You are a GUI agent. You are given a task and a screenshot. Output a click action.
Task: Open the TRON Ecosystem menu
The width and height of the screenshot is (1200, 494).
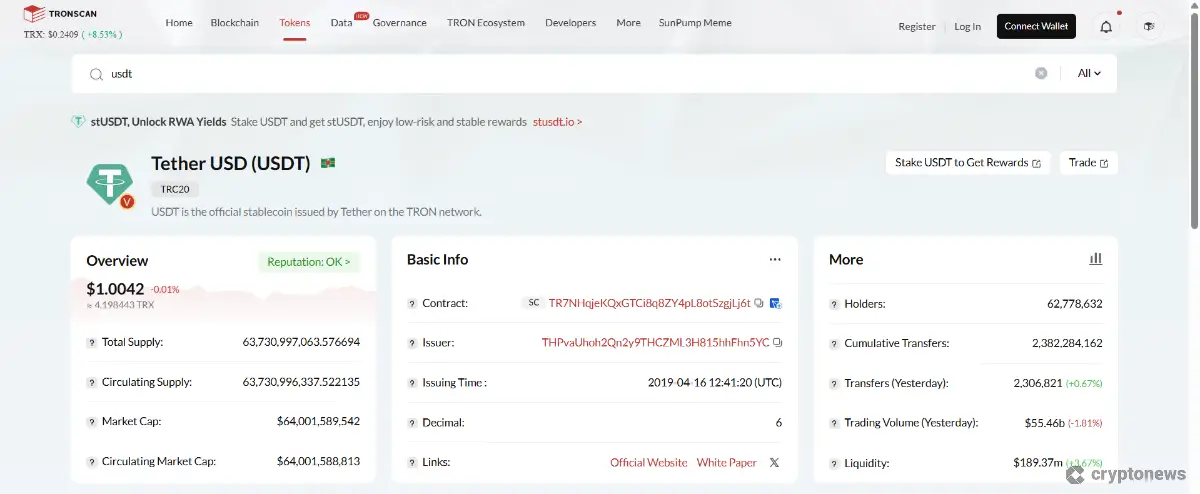[x=486, y=23]
